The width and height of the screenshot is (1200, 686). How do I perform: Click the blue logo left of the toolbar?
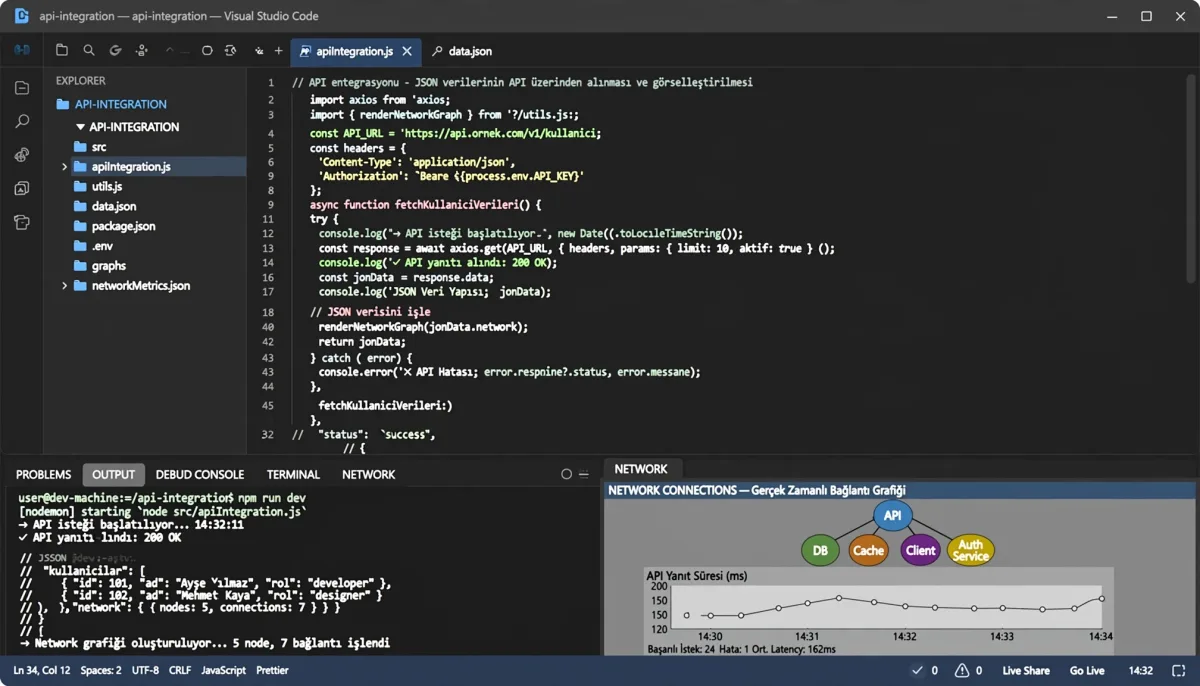coord(22,50)
